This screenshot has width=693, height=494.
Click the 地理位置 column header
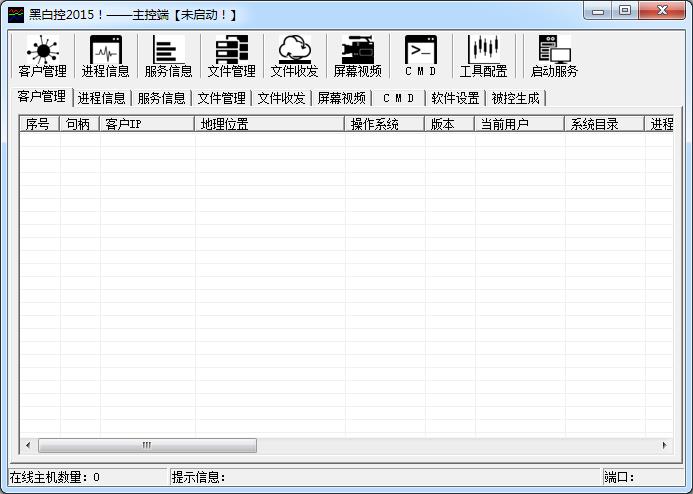click(x=269, y=125)
